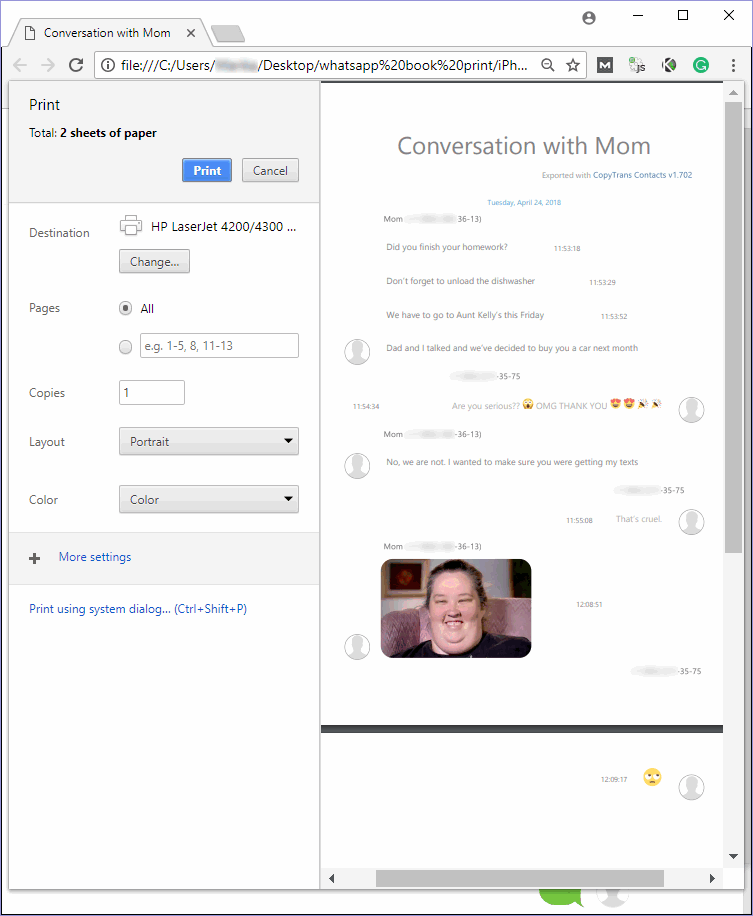The width and height of the screenshot is (753, 916).
Task: Reload the page with the refresh icon
Action: coord(75,65)
